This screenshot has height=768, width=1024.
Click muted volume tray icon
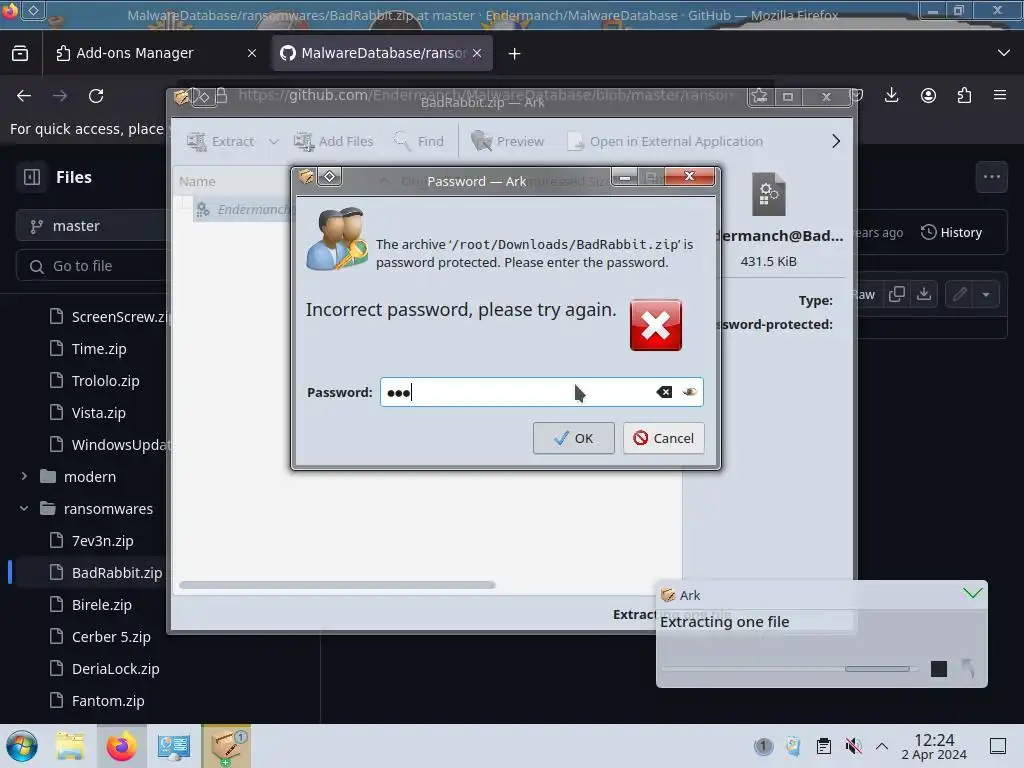tap(853, 746)
